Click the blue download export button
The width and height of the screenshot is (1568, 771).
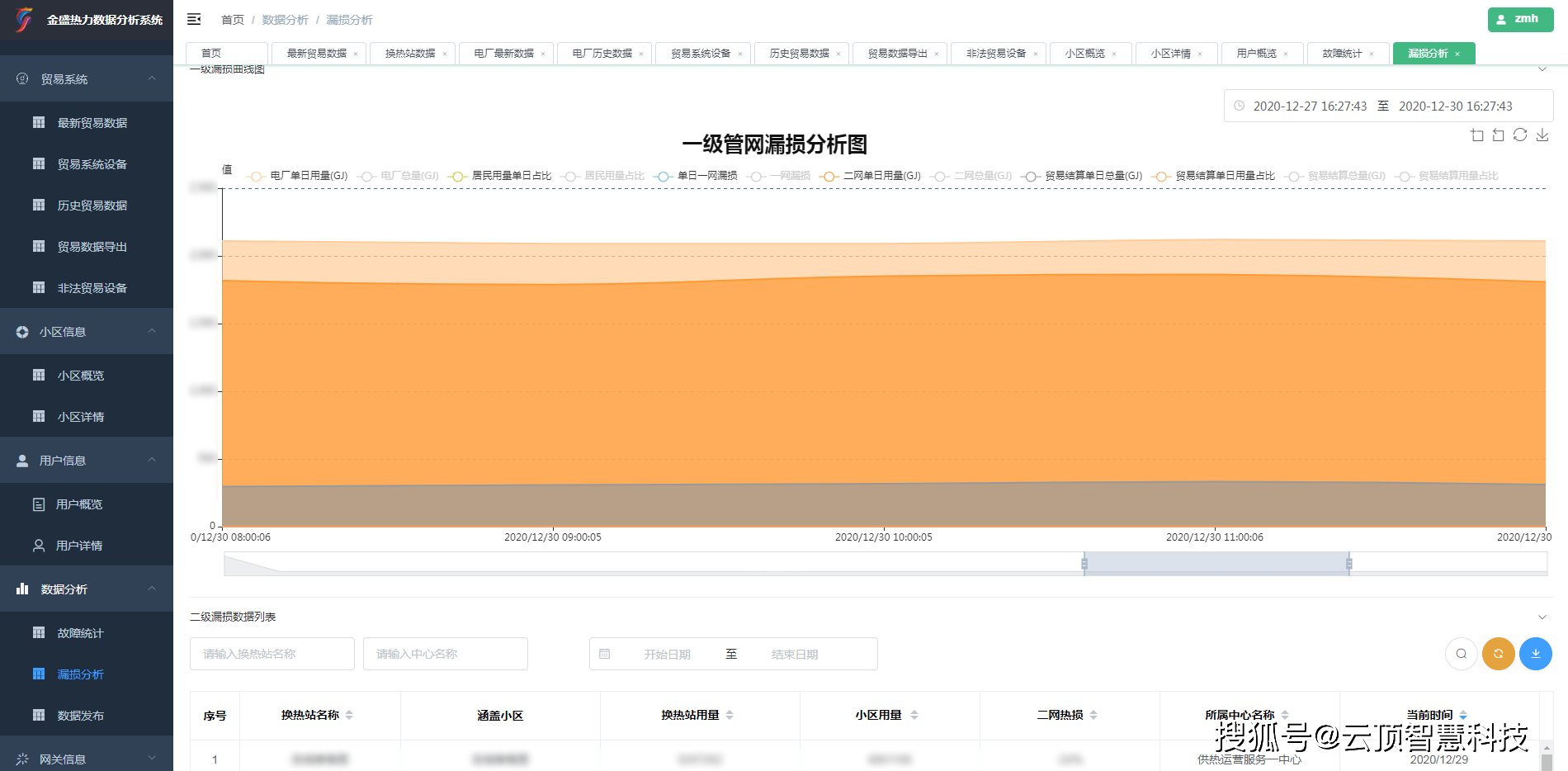pyautogui.click(x=1536, y=654)
